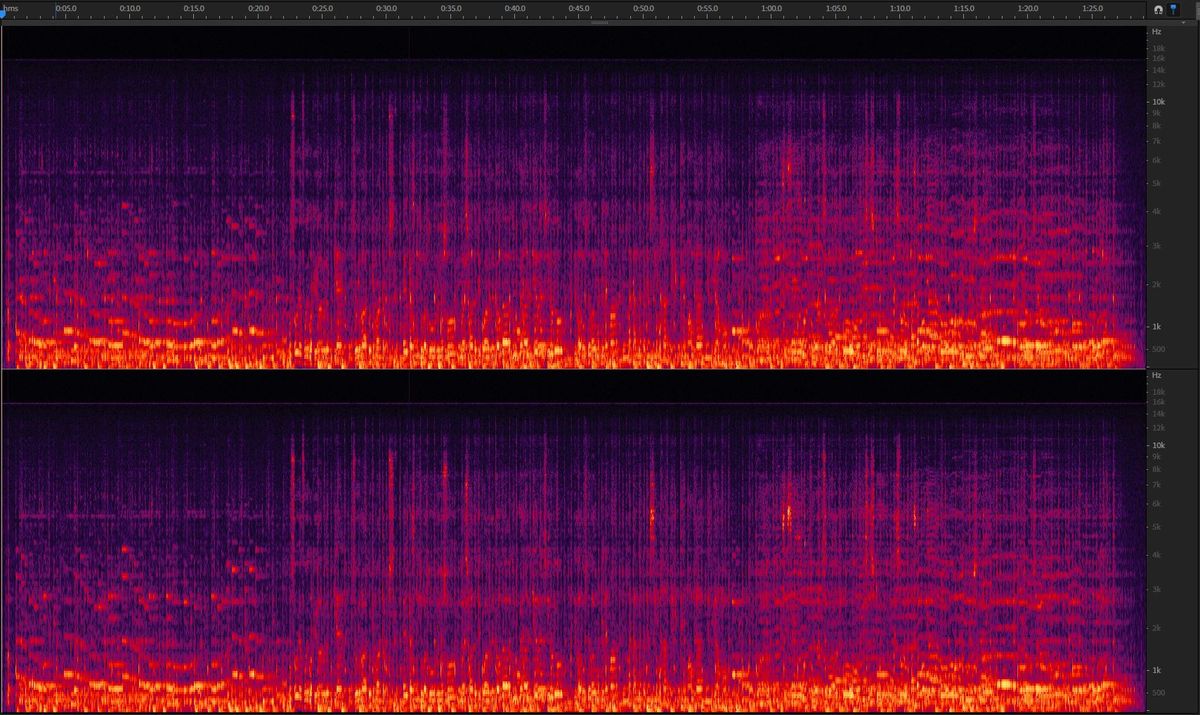
Task: Click the Hz label above the bottom ruler
Action: point(1156,376)
